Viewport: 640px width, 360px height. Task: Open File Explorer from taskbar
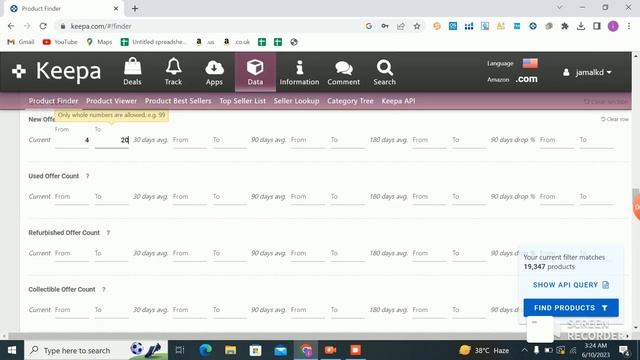click(x=231, y=350)
